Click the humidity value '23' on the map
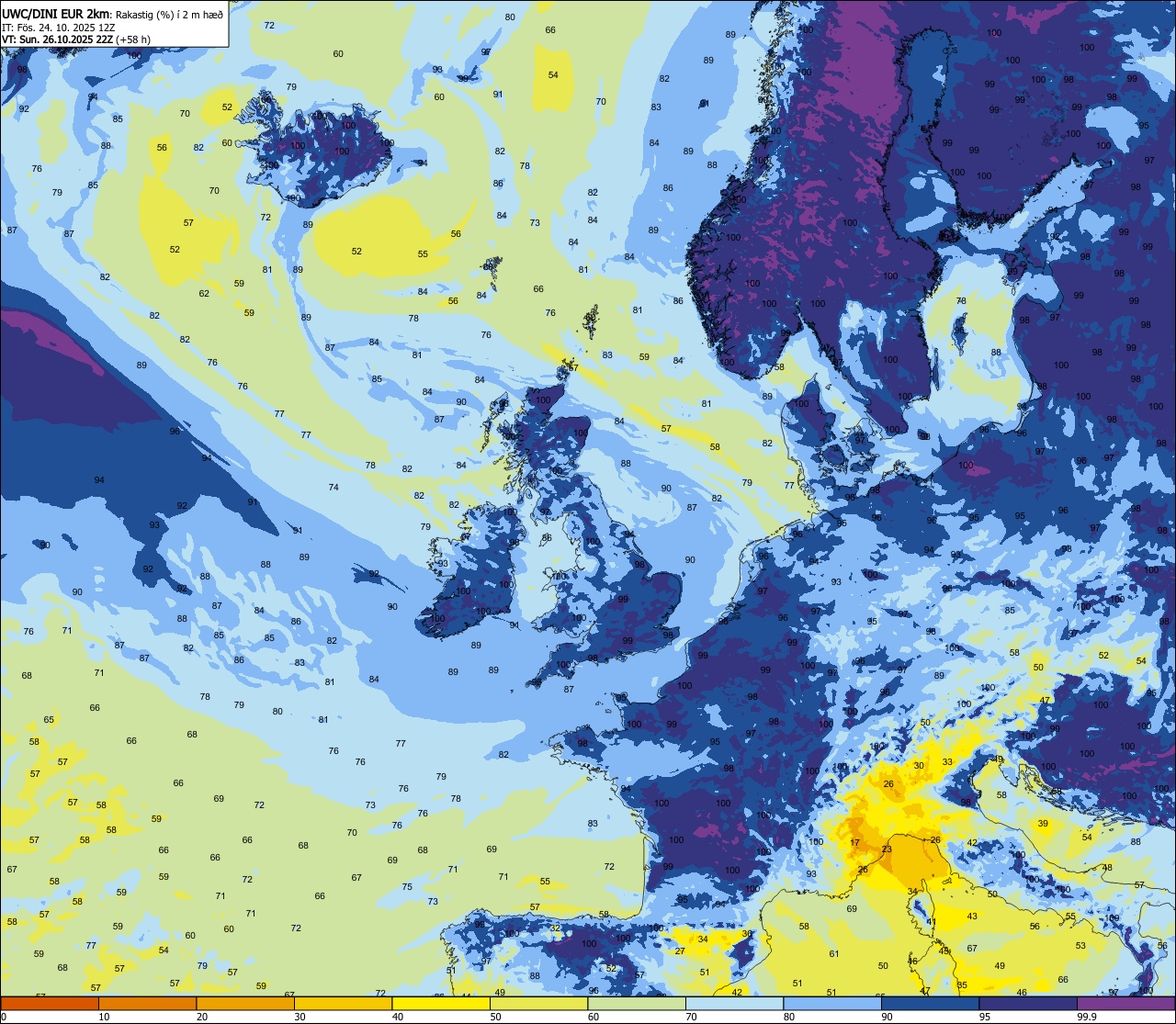The image size is (1176, 1024). (x=887, y=850)
